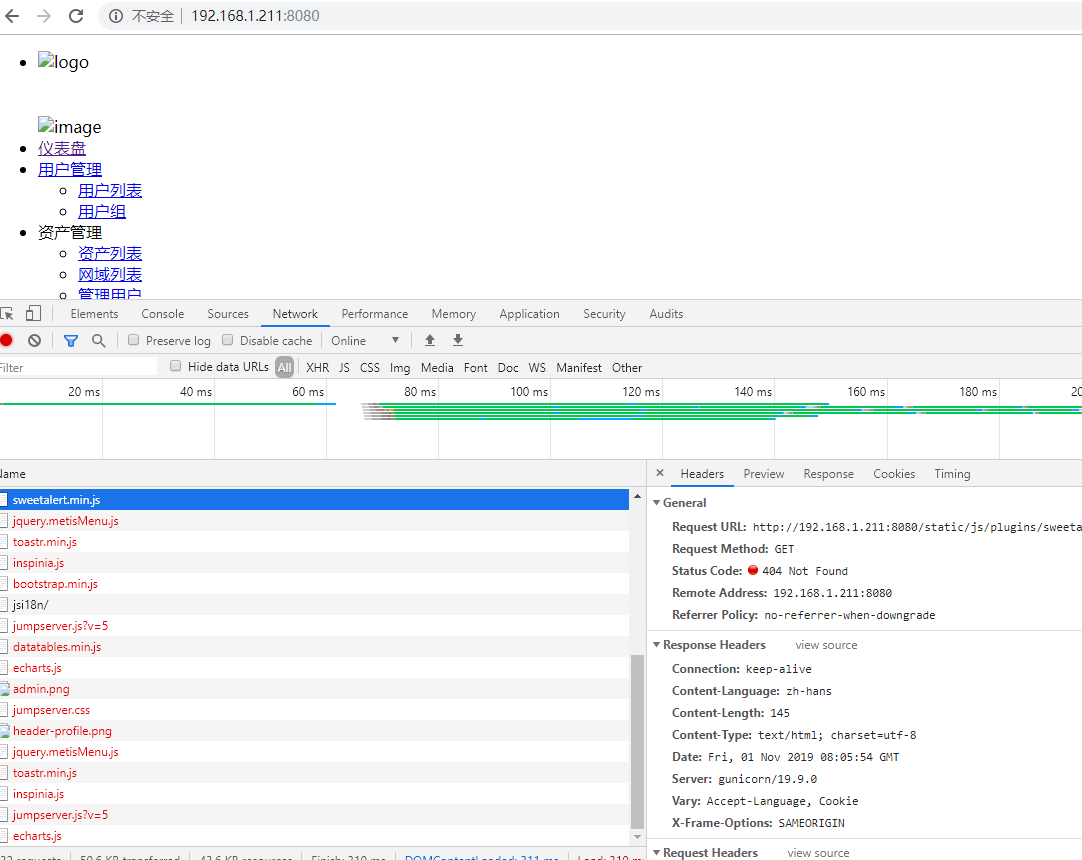
Task: Collapse the General section
Action: tap(657, 502)
